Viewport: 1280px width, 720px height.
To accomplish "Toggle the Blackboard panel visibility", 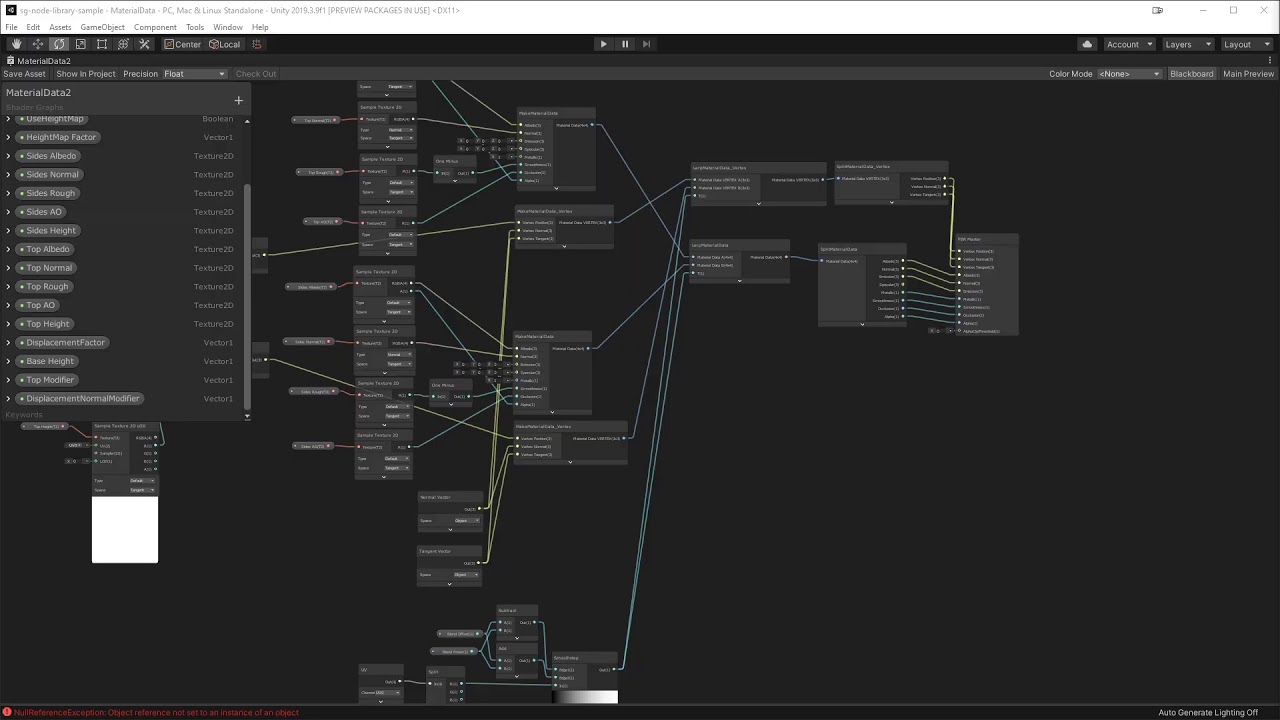I will click(1191, 74).
